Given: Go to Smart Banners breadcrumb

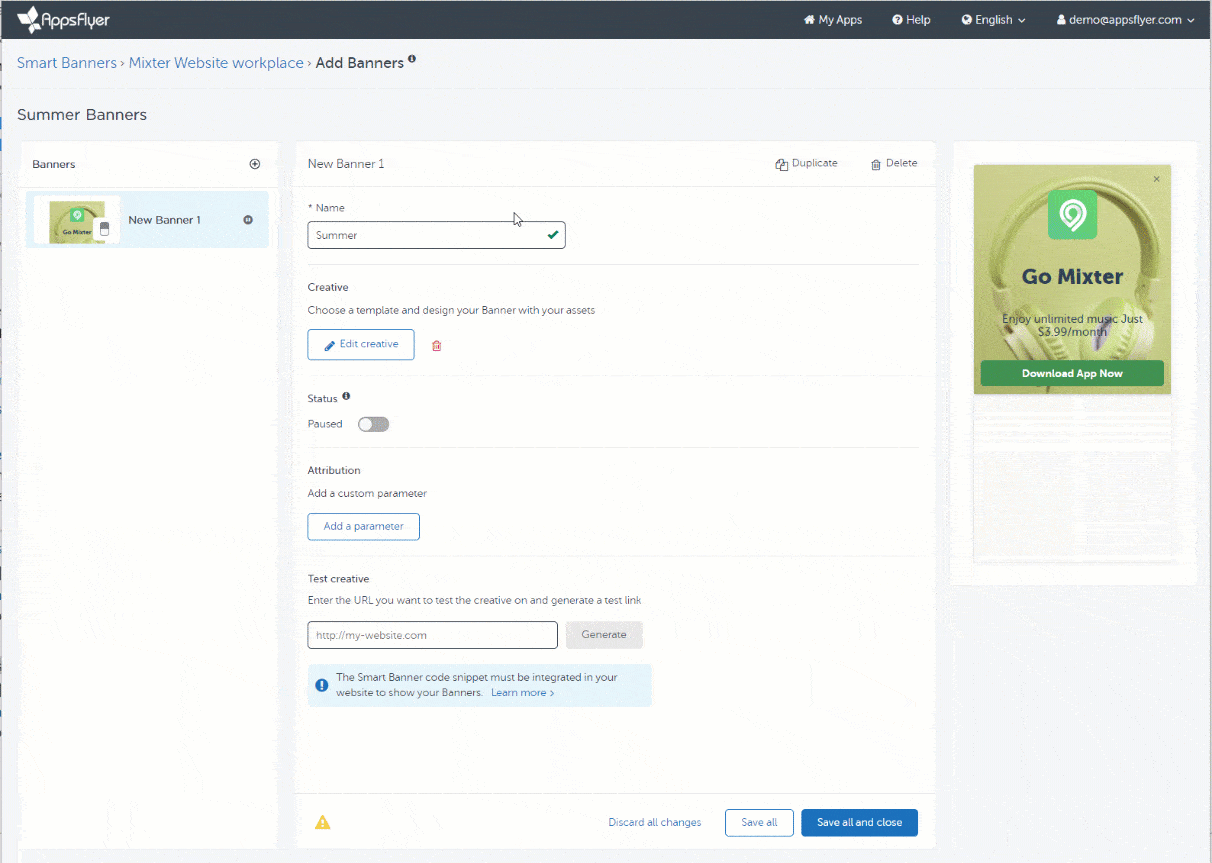Looking at the screenshot, I should 66,63.
